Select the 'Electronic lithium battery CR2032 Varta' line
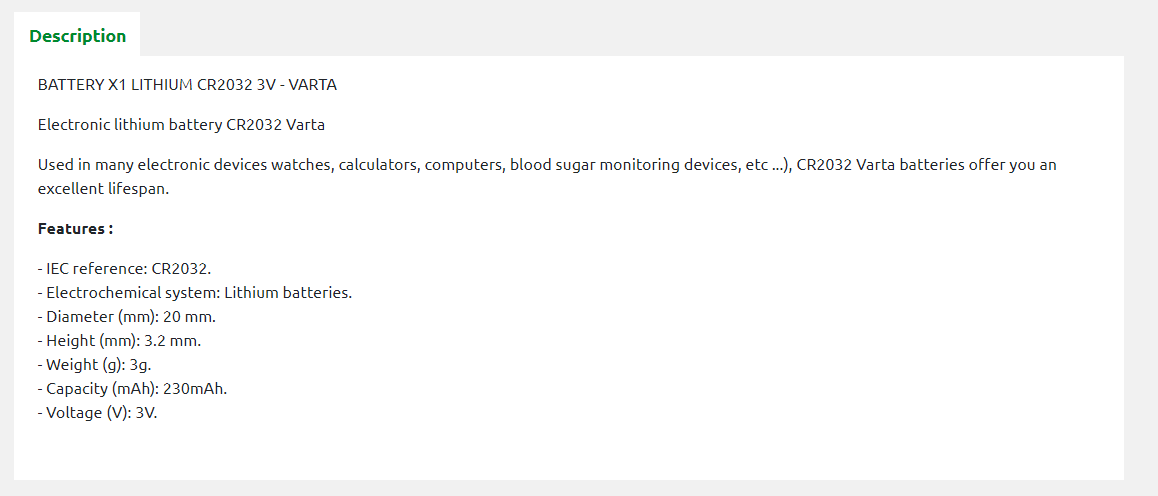 [x=182, y=125]
